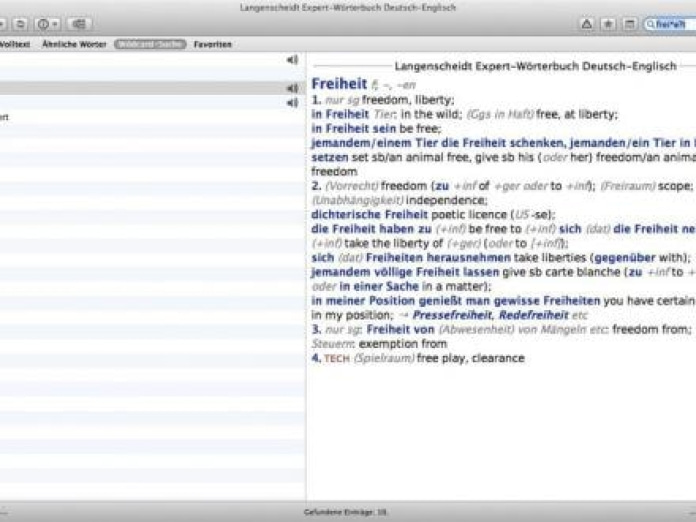Open the info button dropdown in toolbar

[x=48, y=24]
